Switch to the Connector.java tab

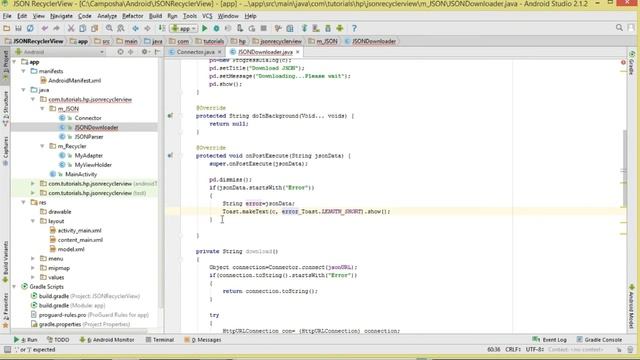click(196, 52)
